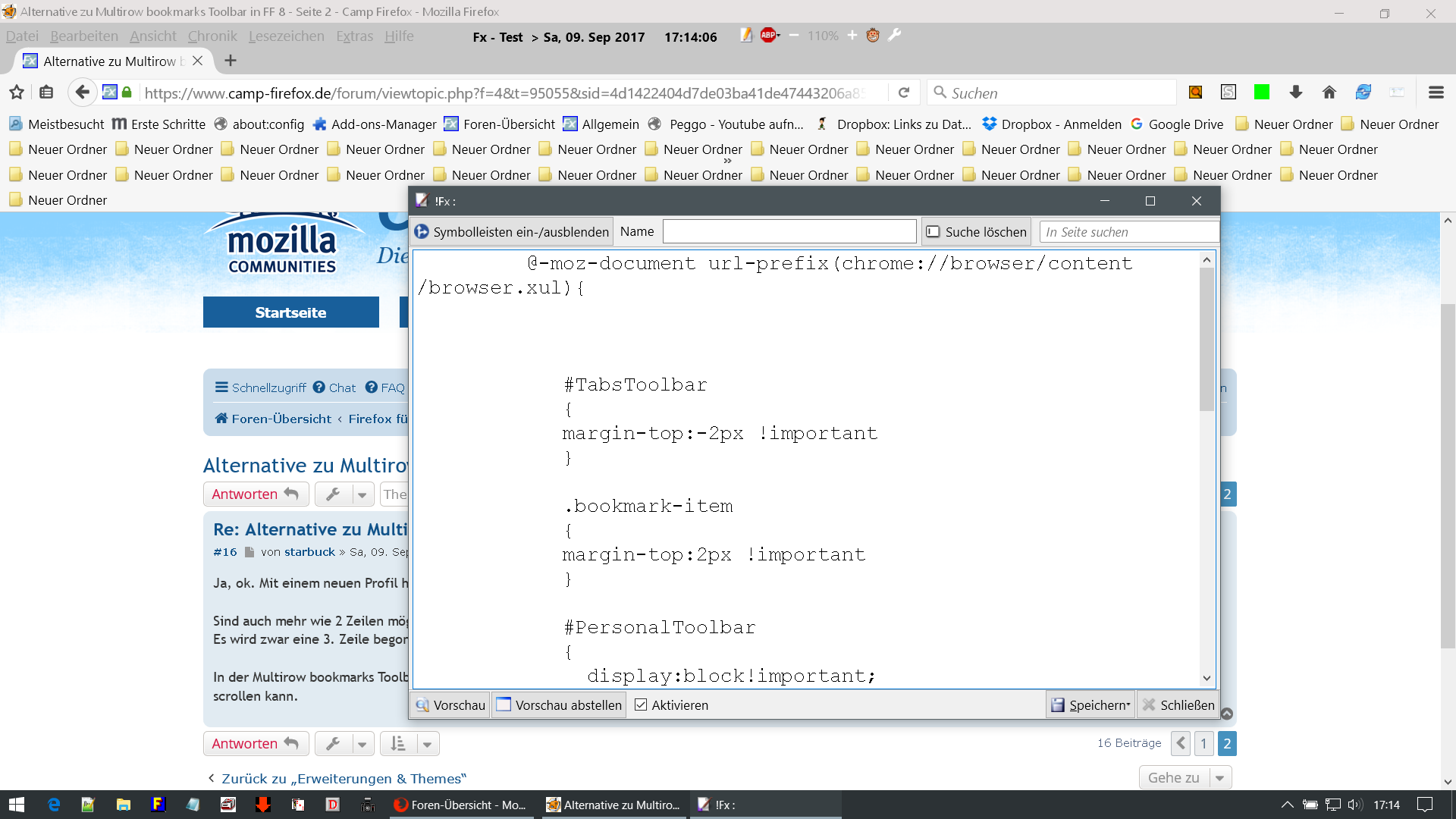Screen dimensions: 1456x819
Task: Click the wrench icon in menu bar
Action: 895,35
